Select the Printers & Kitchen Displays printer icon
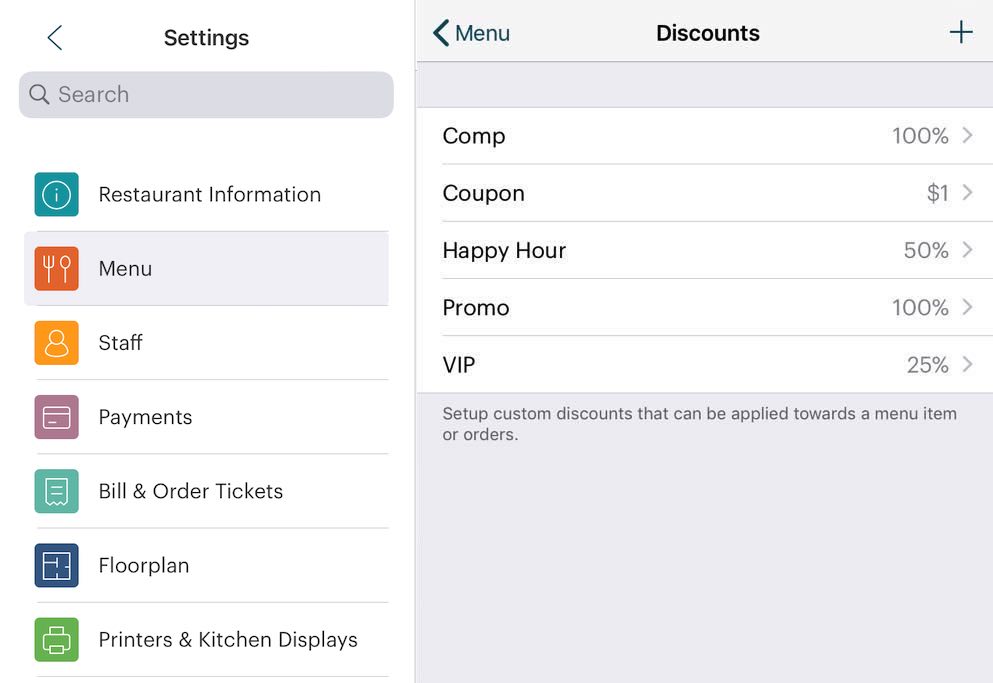Image resolution: width=993 pixels, height=683 pixels. [56, 639]
